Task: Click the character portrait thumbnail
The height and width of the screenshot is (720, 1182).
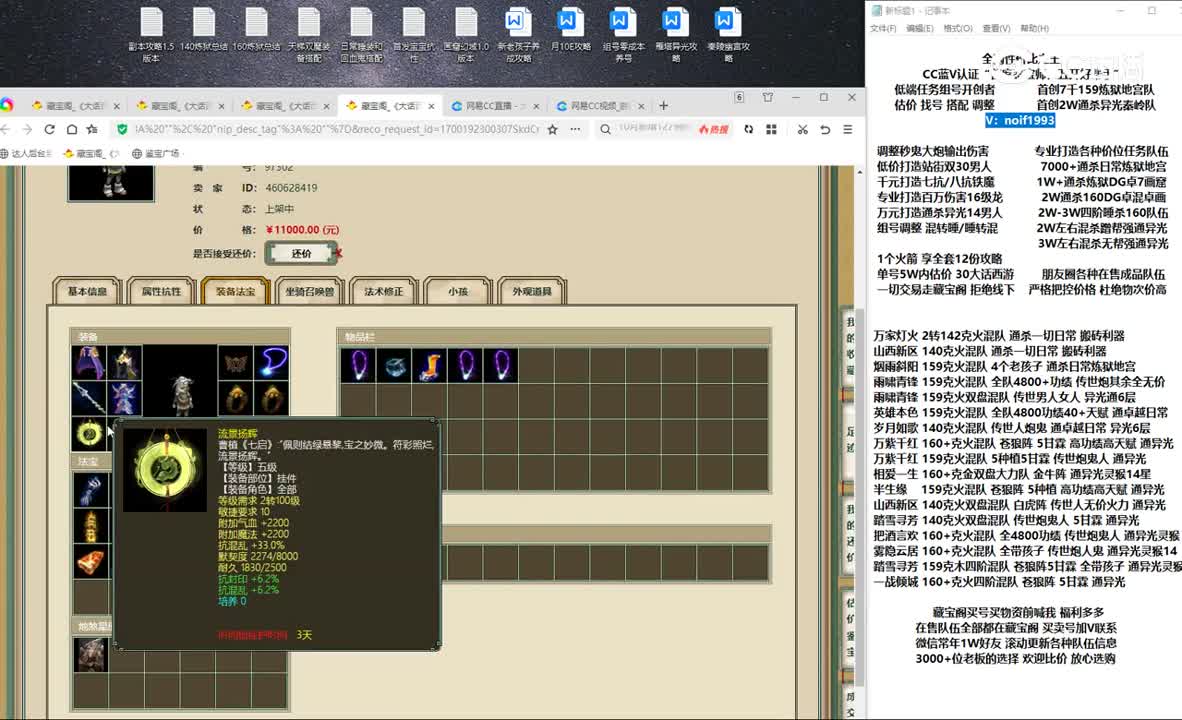Action: coord(111,182)
